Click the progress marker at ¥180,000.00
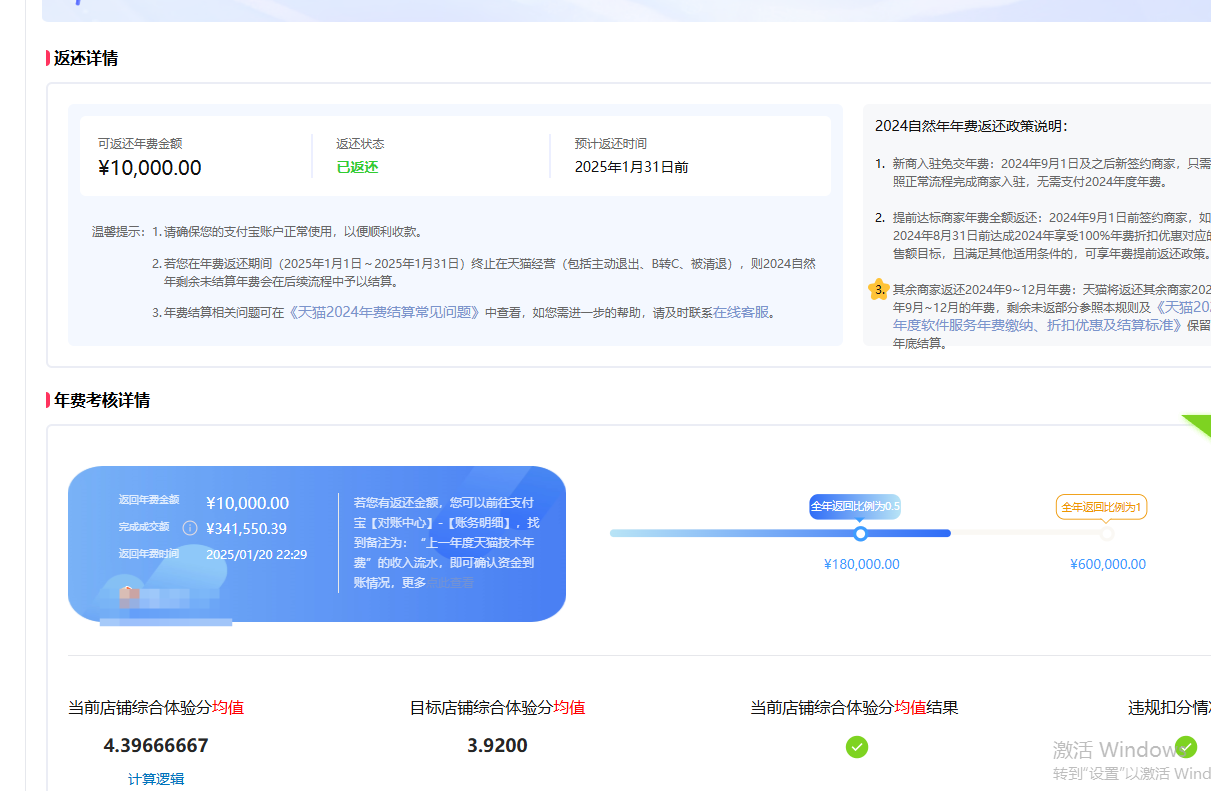Image resolution: width=1211 pixels, height=791 pixels. pos(860,534)
